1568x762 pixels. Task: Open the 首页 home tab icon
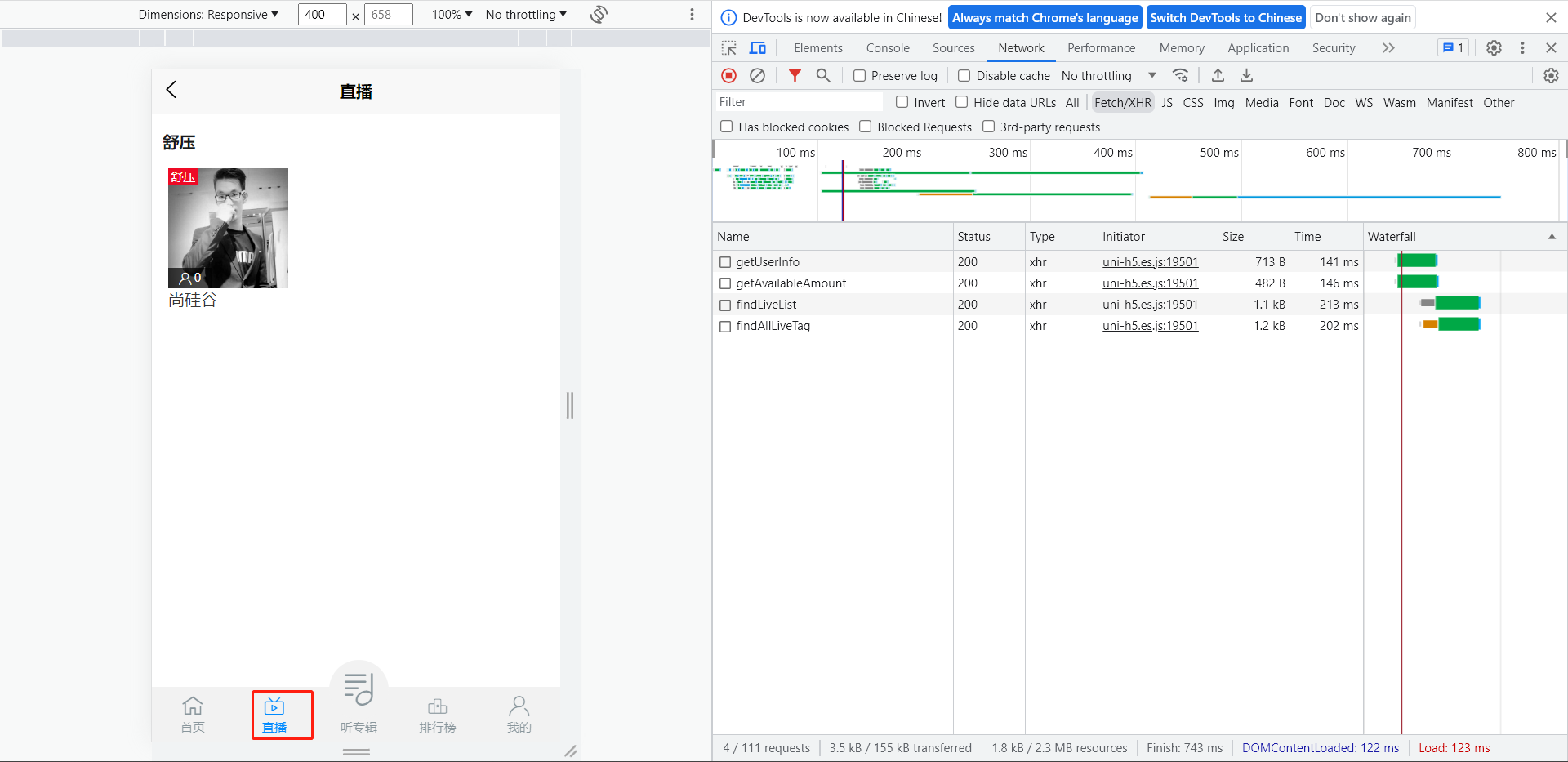(x=193, y=706)
